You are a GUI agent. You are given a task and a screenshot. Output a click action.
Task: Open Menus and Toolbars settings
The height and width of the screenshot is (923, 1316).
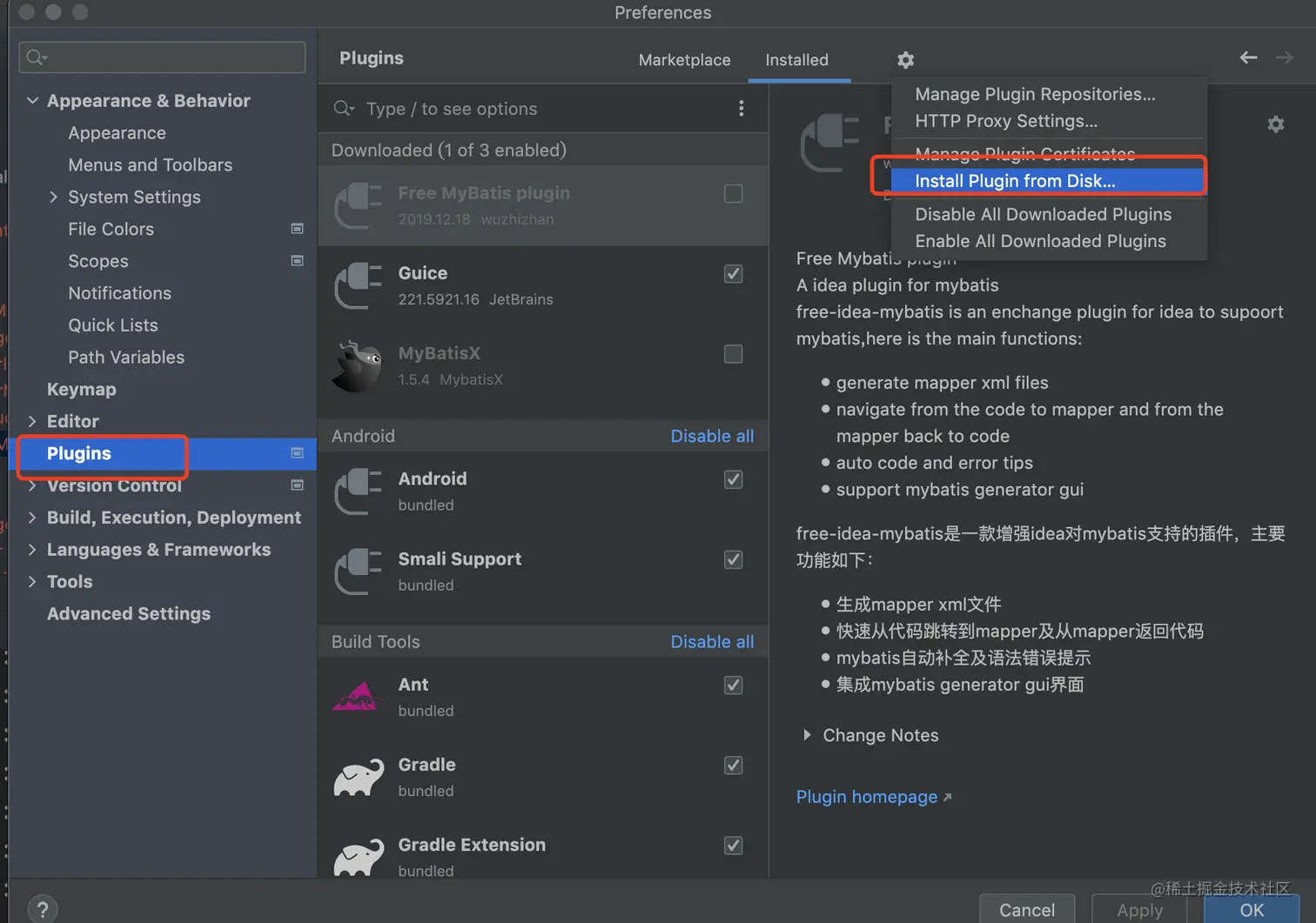[150, 164]
